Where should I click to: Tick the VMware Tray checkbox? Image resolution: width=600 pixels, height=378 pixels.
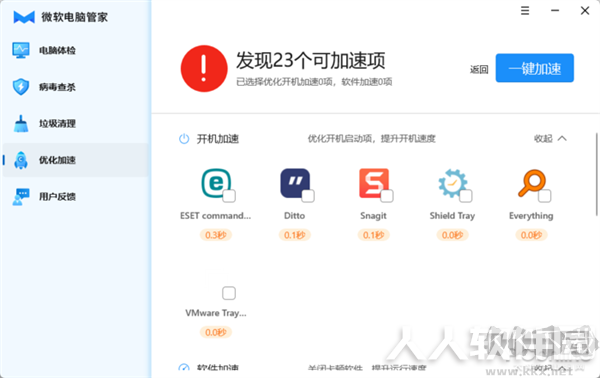(229, 293)
